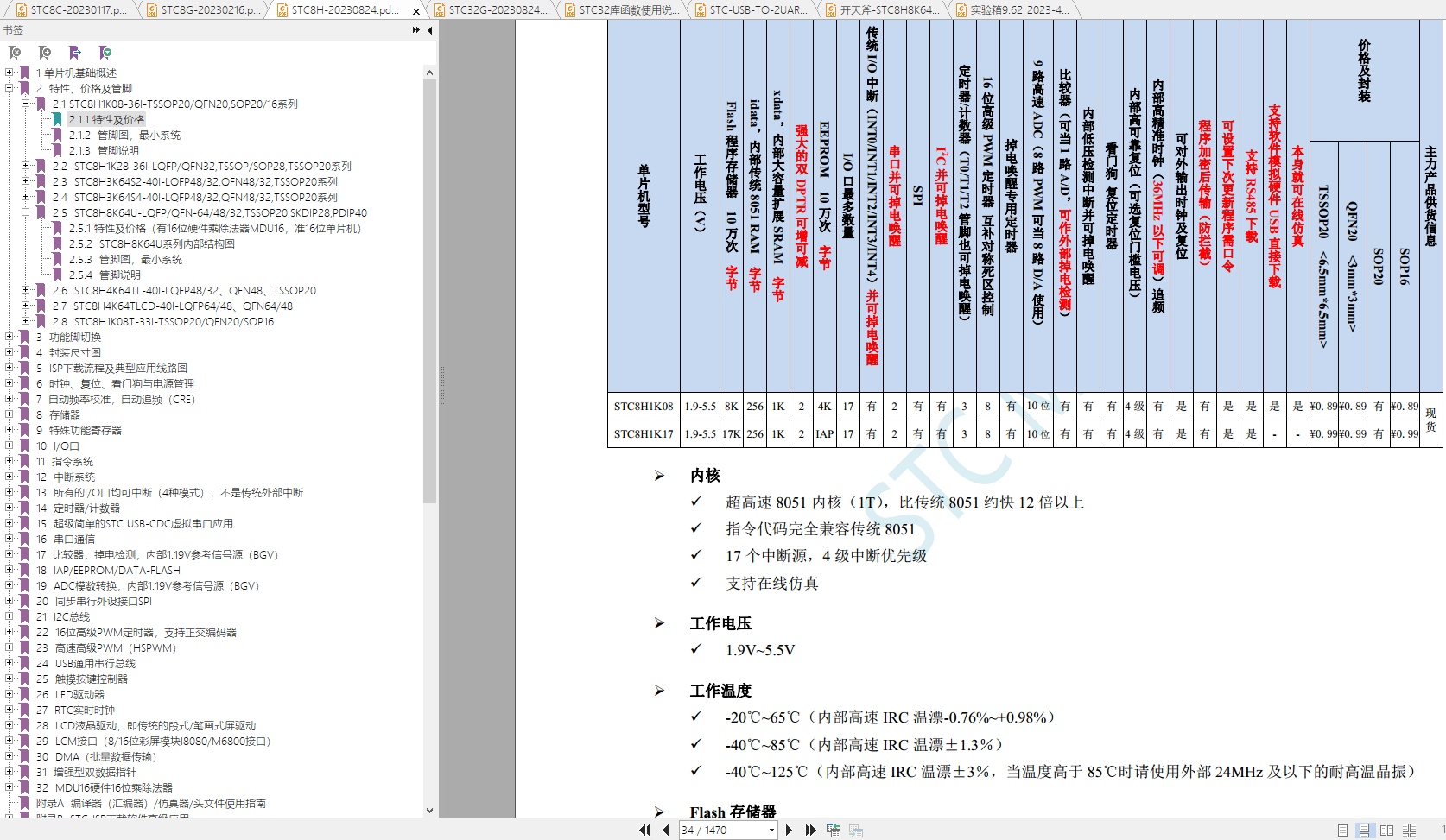Select bookmark 2.1.1 特性及价格
The width and height of the screenshot is (1446, 840).
[106, 120]
